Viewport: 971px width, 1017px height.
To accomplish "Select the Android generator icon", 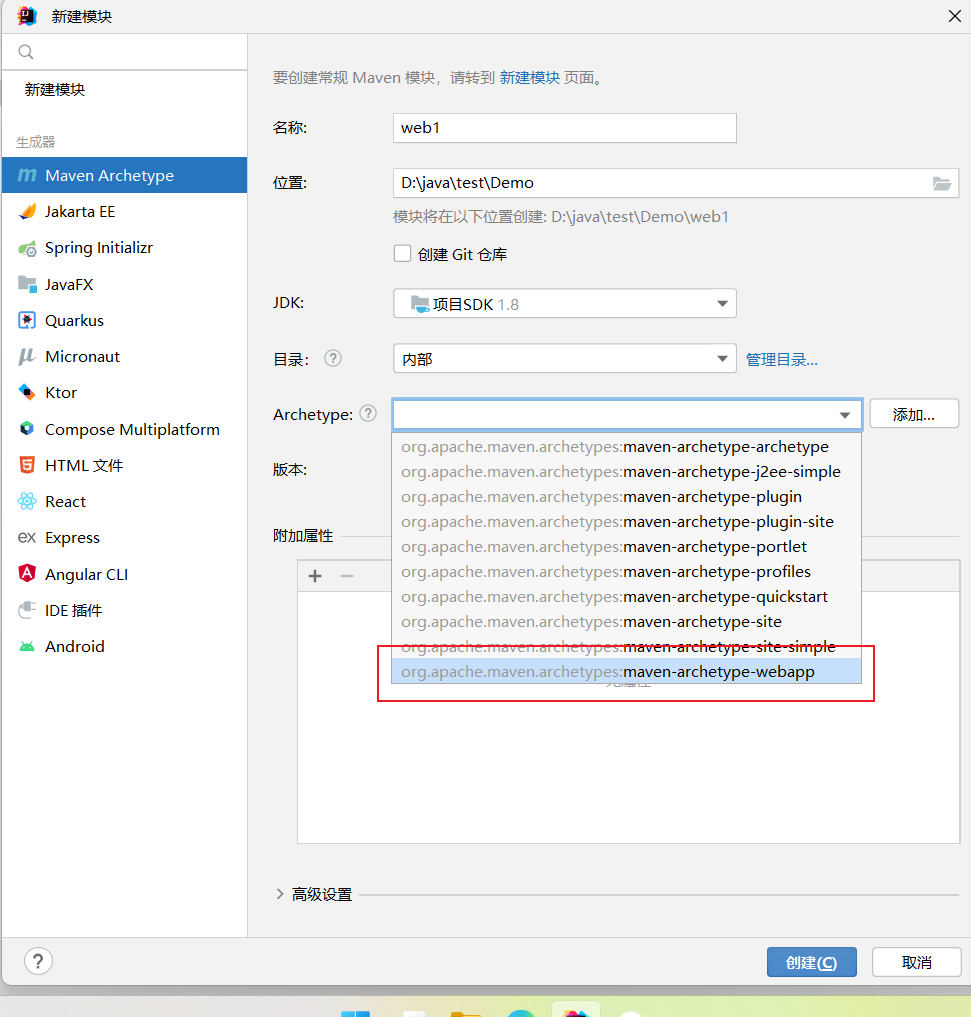I will click(x=27, y=647).
